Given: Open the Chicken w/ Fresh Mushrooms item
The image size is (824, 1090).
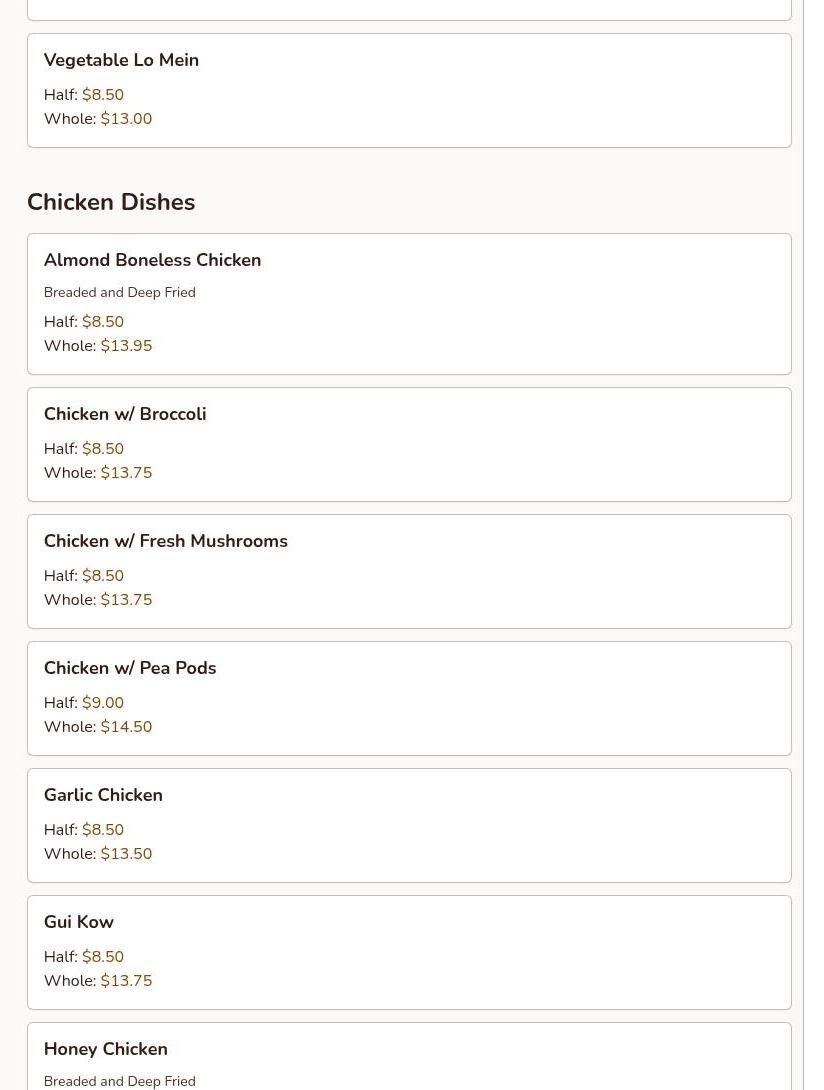Looking at the screenshot, I should [x=409, y=571].
